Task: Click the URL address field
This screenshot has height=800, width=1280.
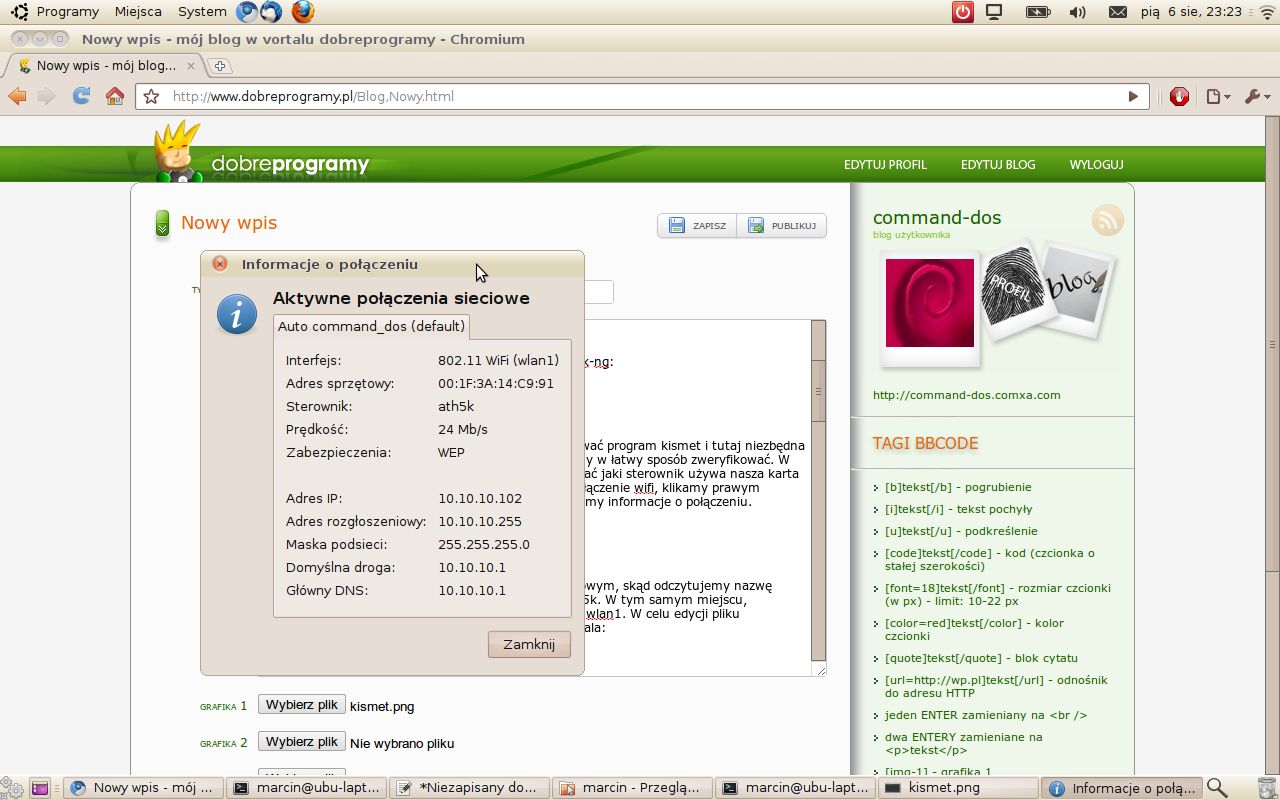Action: 640,97
